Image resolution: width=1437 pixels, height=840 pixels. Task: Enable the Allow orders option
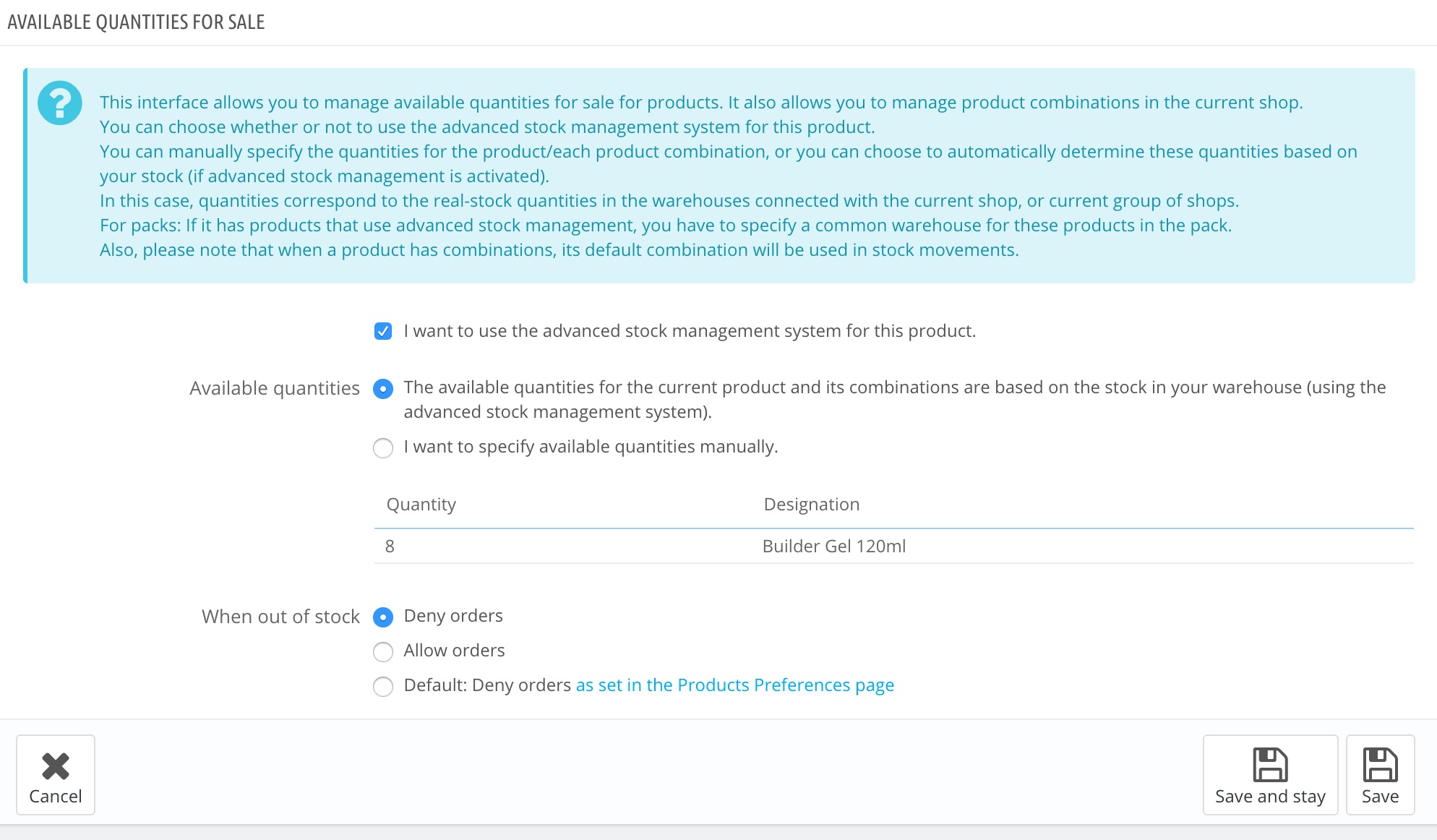(x=383, y=652)
